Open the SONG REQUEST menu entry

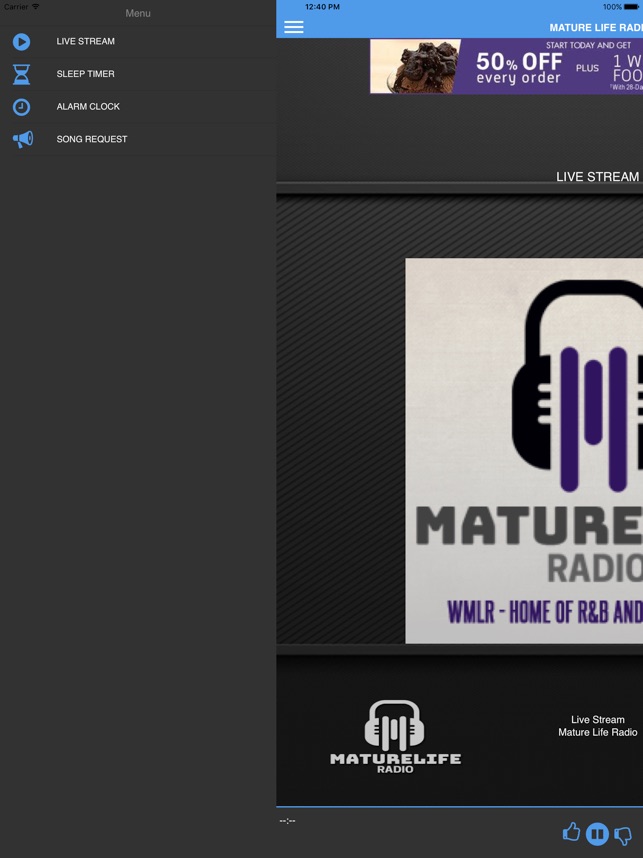[92, 139]
